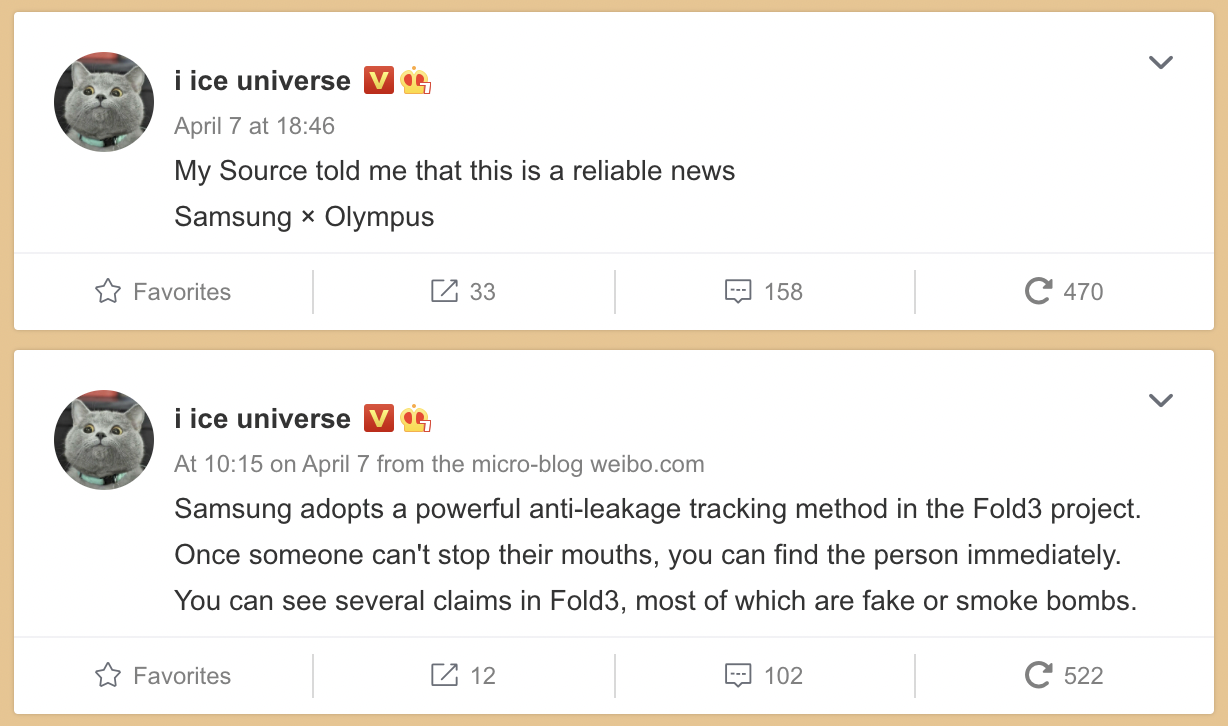Screen dimensions: 1228x726
Task: Add the Samsung × Olympus post to Favorites
Action: coord(163,292)
